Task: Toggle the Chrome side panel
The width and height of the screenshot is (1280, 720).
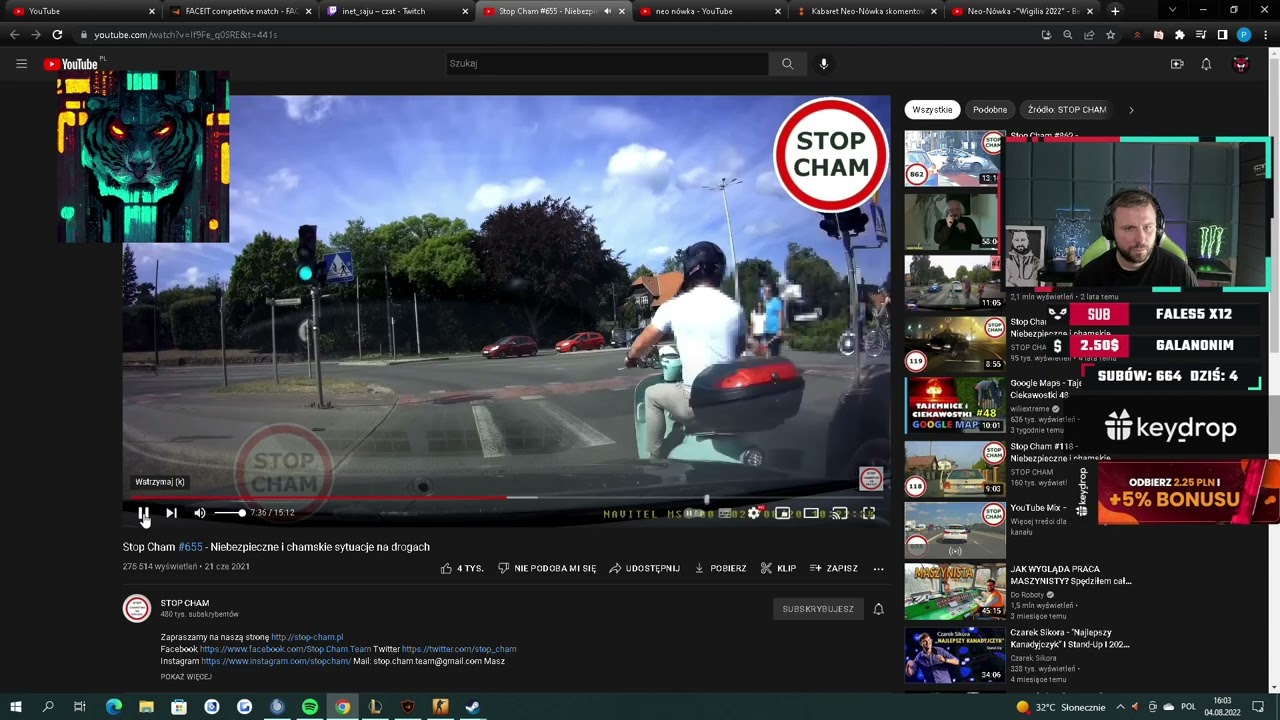Action: (x=1222, y=35)
